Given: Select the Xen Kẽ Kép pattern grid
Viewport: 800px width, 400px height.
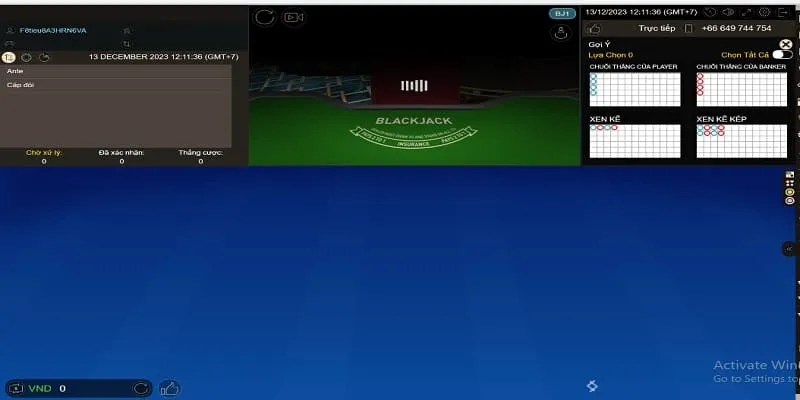Looking at the screenshot, I should tap(741, 141).
